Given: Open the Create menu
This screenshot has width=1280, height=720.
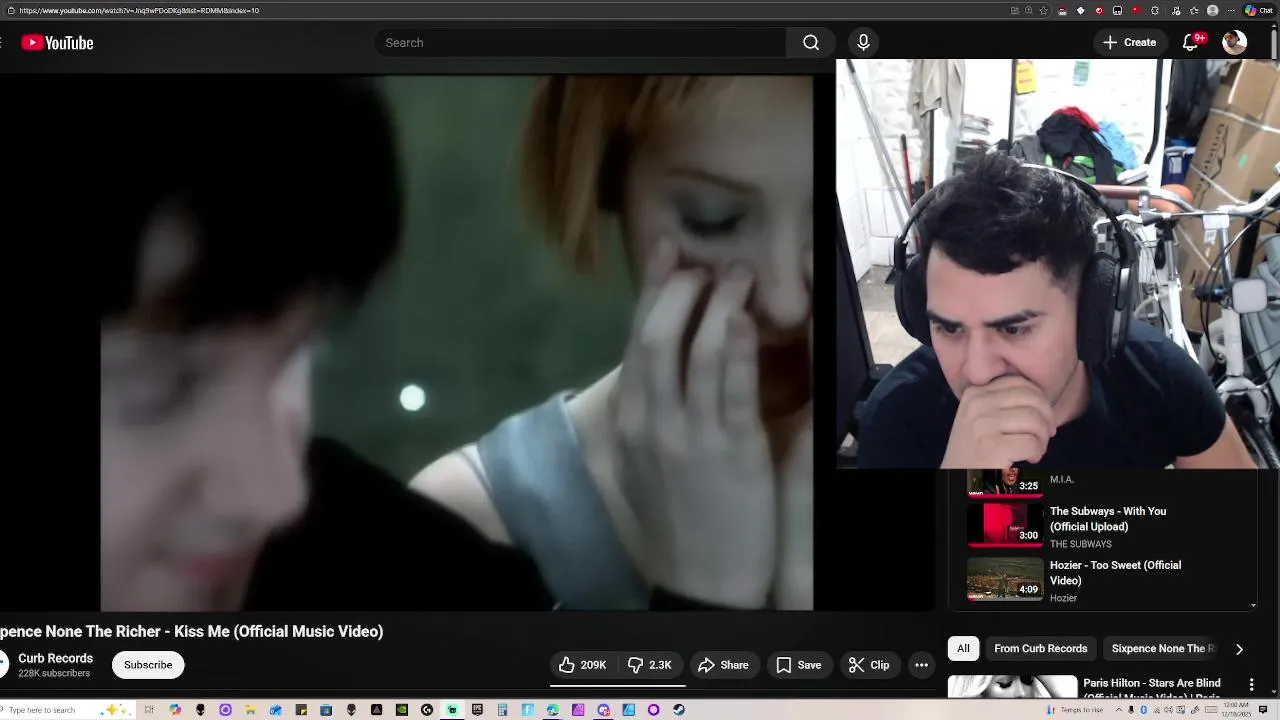Looking at the screenshot, I should pos(1130,42).
